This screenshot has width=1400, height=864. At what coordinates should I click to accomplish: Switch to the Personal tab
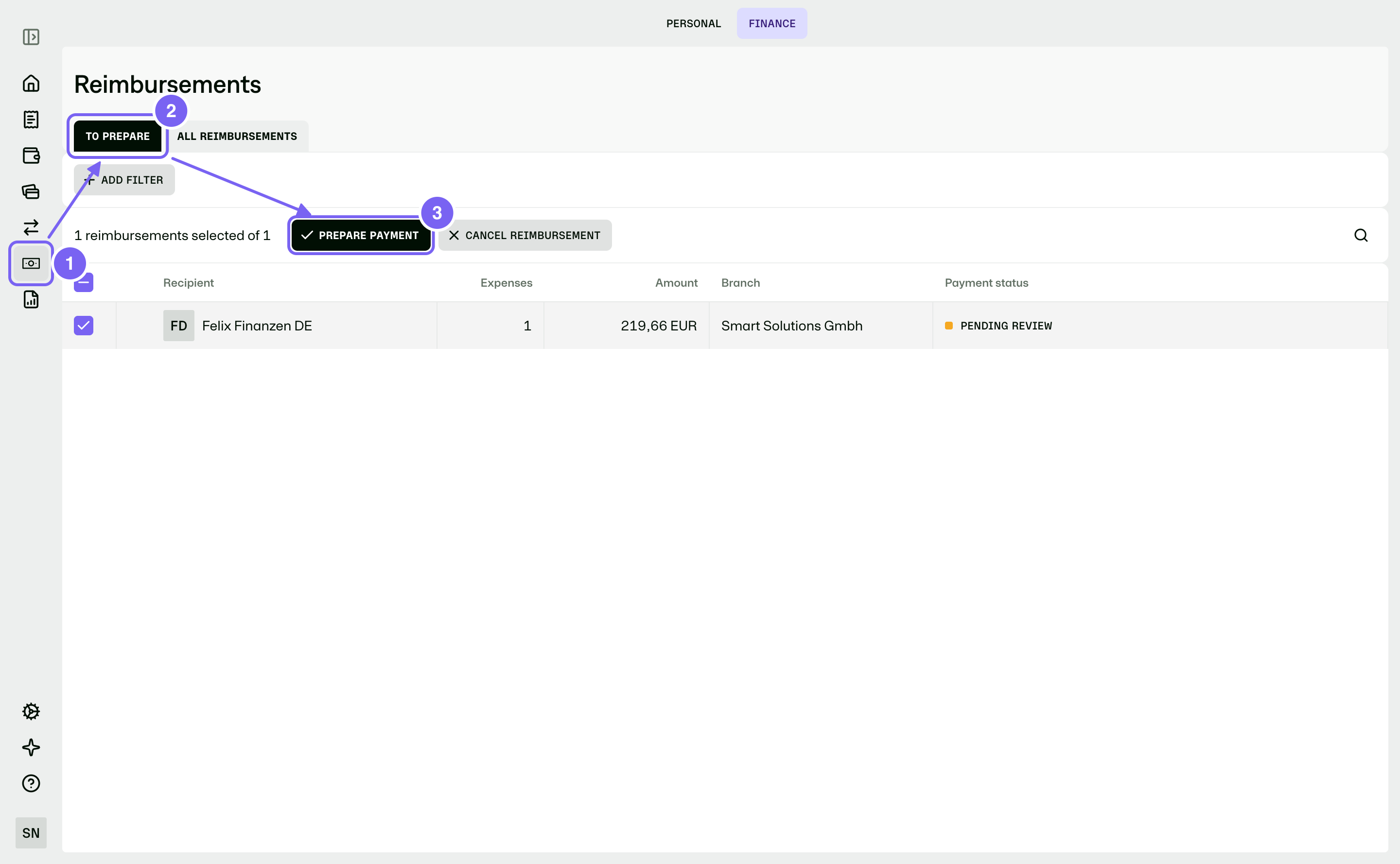coord(693,23)
